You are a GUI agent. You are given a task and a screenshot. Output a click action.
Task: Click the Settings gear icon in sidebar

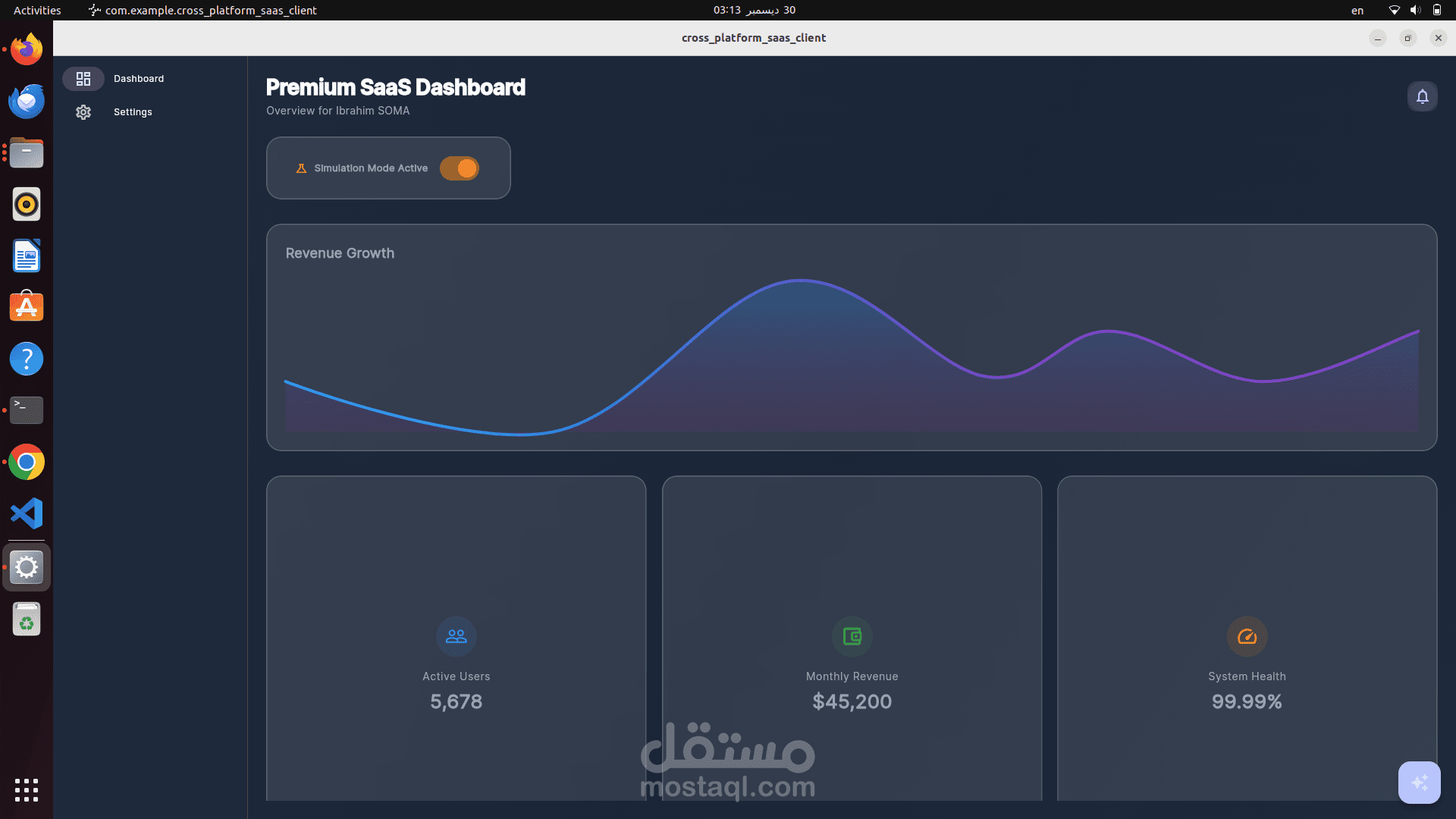[83, 111]
